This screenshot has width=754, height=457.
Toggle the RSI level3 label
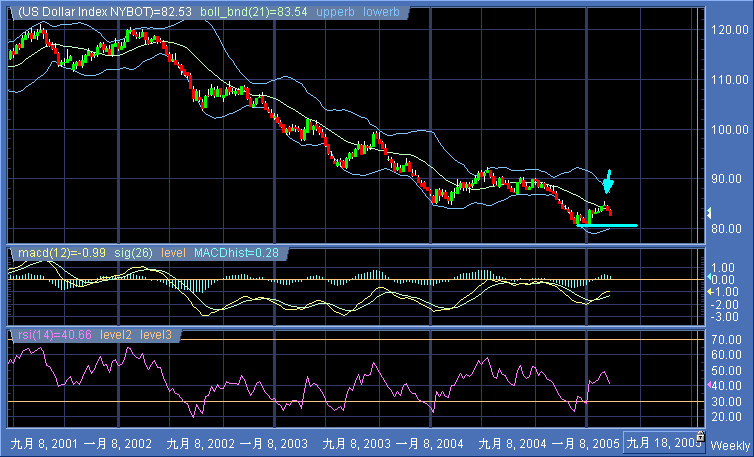click(x=156, y=333)
